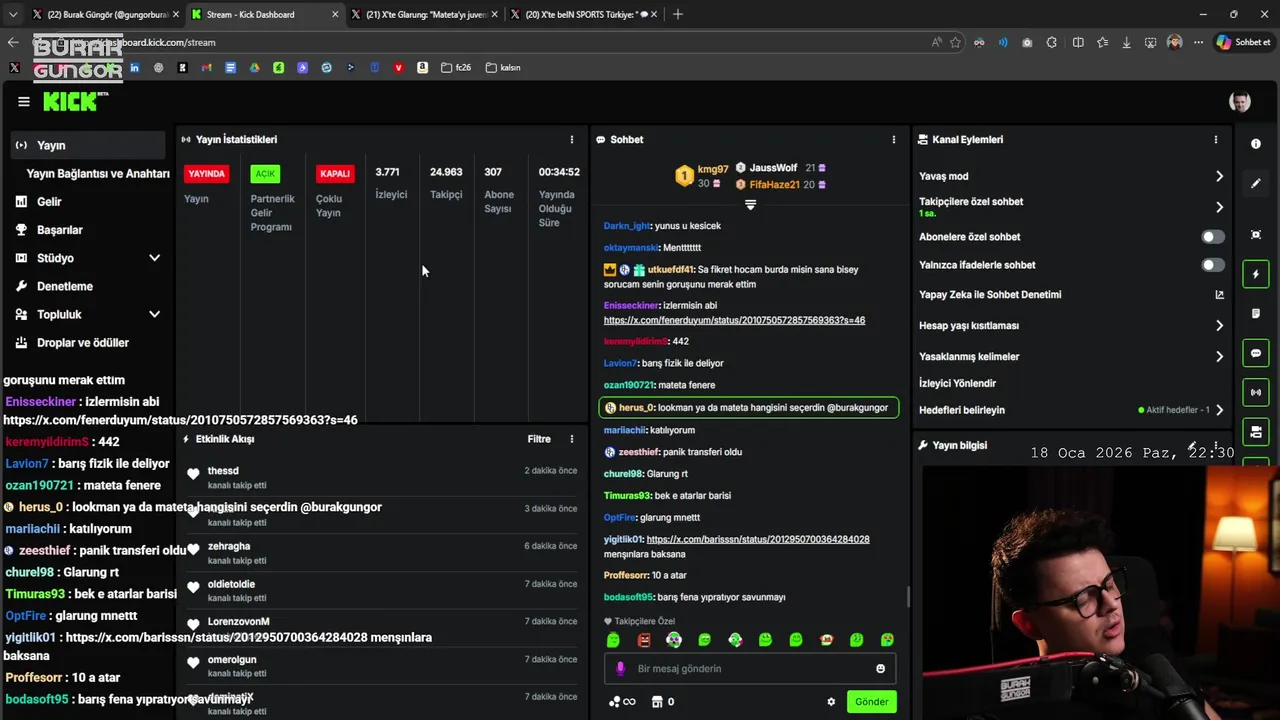The height and width of the screenshot is (720, 1280).
Task: Click the Filtre button in Etkinlik Akışı
Action: coord(539,439)
